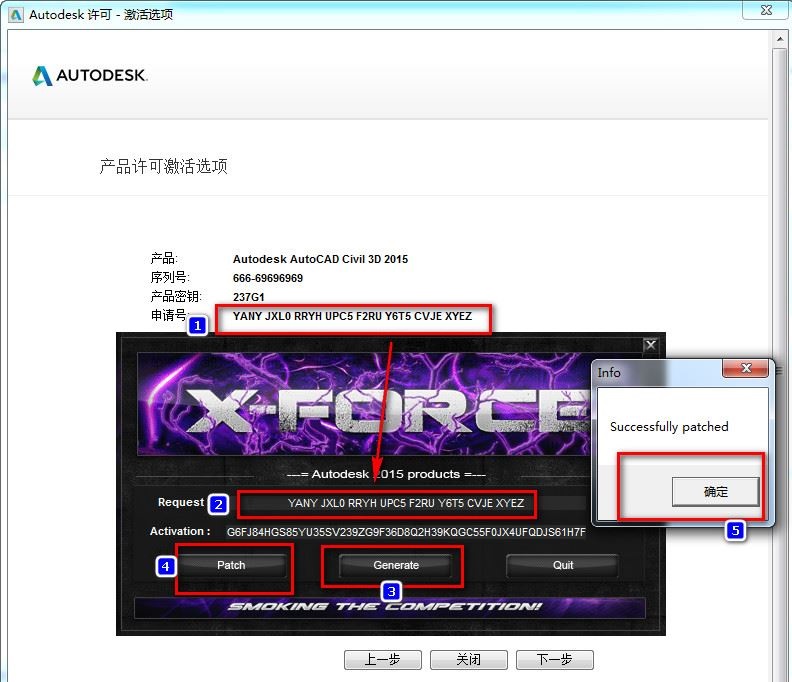Viewport: 792px width, 682px height.
Task: Click the scroll-up arrow of Autodesk window
Action: (780, 39)
